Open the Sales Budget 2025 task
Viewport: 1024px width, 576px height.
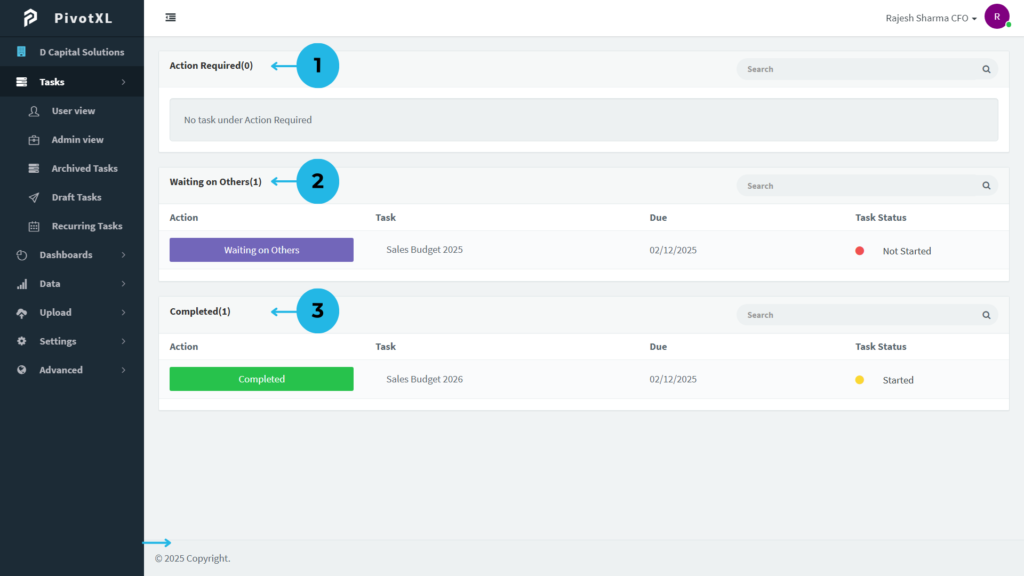(x=424, y=249)
